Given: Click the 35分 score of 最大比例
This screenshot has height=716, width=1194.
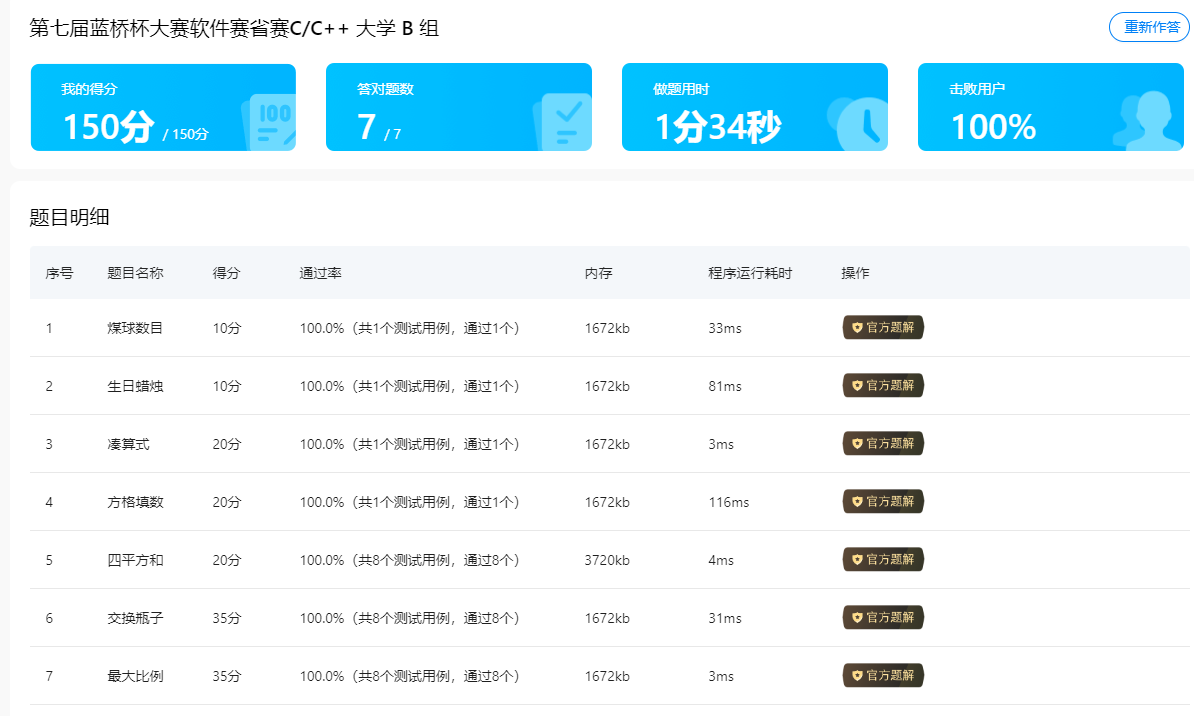Looking at the screenshot, I should point(227,676).
